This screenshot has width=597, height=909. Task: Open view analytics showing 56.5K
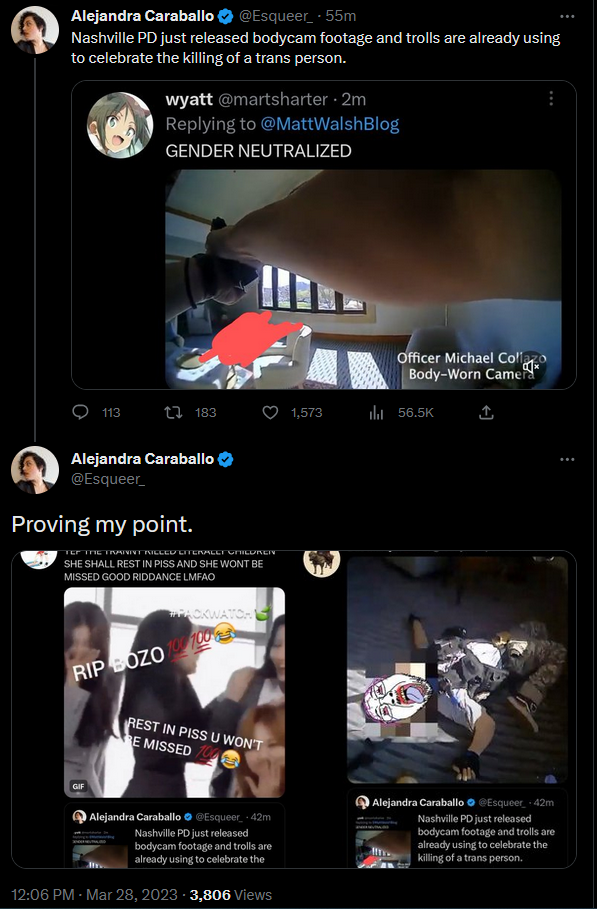(377, 412)
